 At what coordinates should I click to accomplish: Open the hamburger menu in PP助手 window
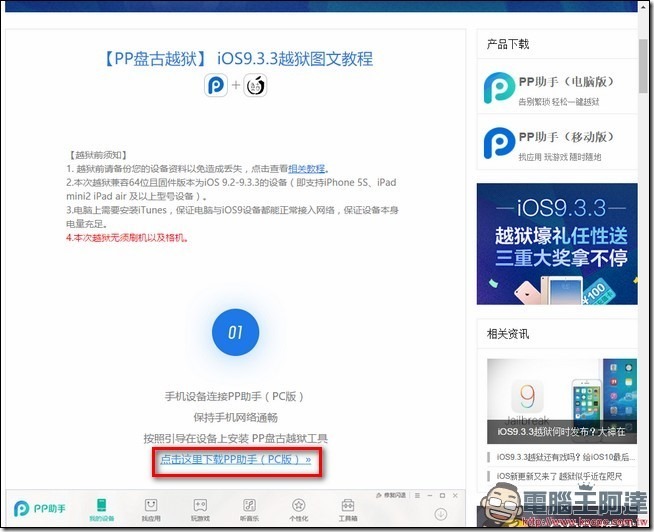coord(418,495)
